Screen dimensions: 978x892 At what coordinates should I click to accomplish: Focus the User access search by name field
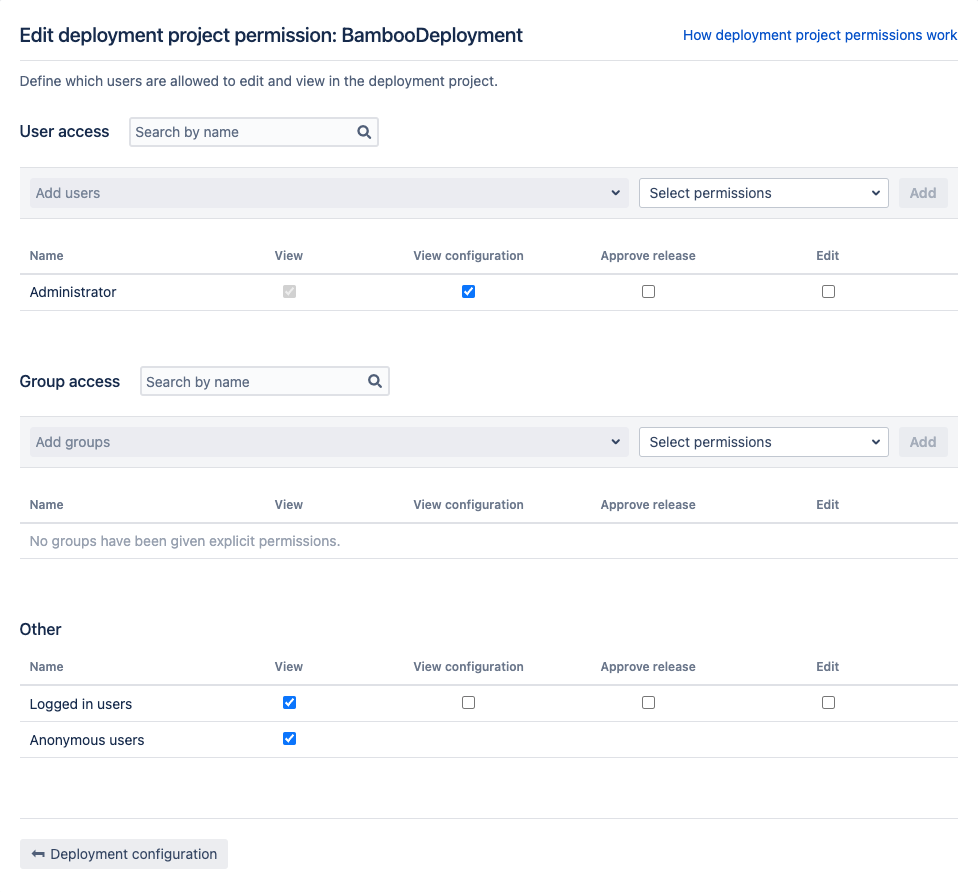254,132
